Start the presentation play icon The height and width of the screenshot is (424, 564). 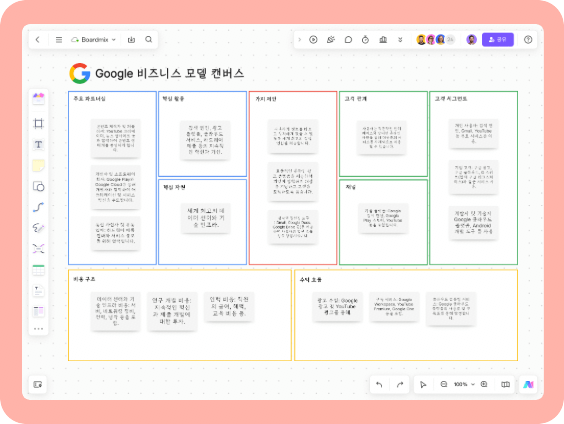click(313, 40)
